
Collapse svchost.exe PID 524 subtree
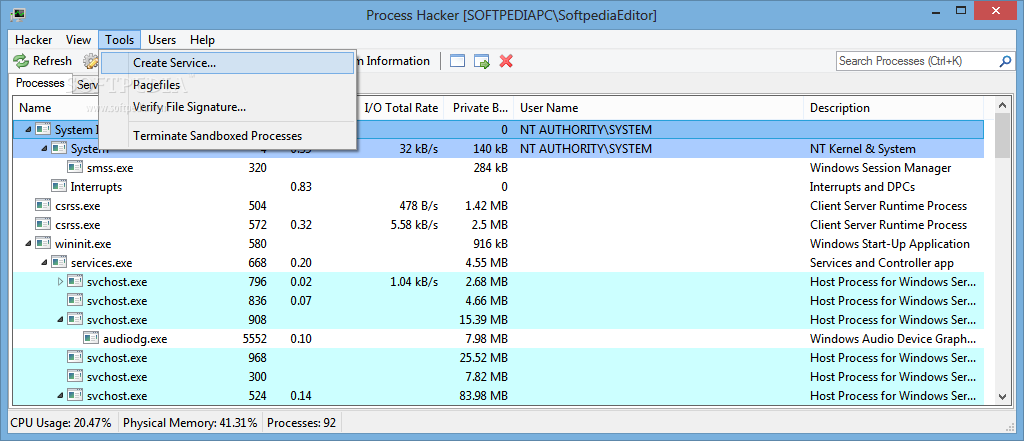(61, 396)
